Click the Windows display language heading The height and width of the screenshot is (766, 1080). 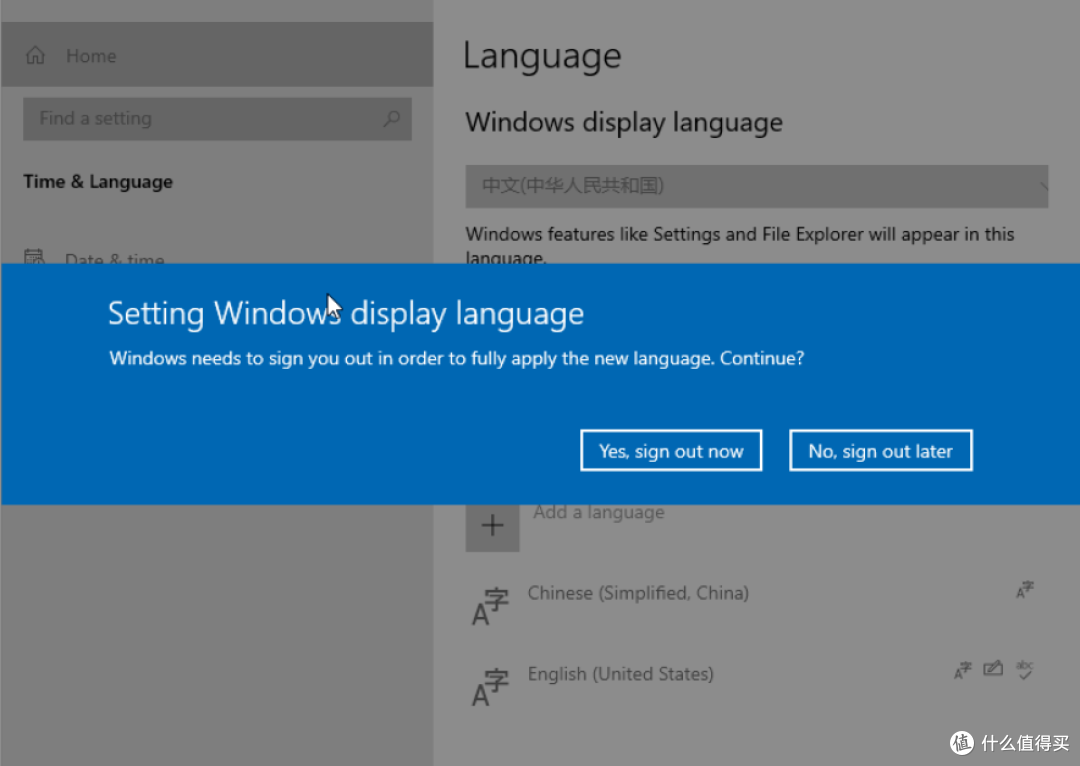coord(624,123)
